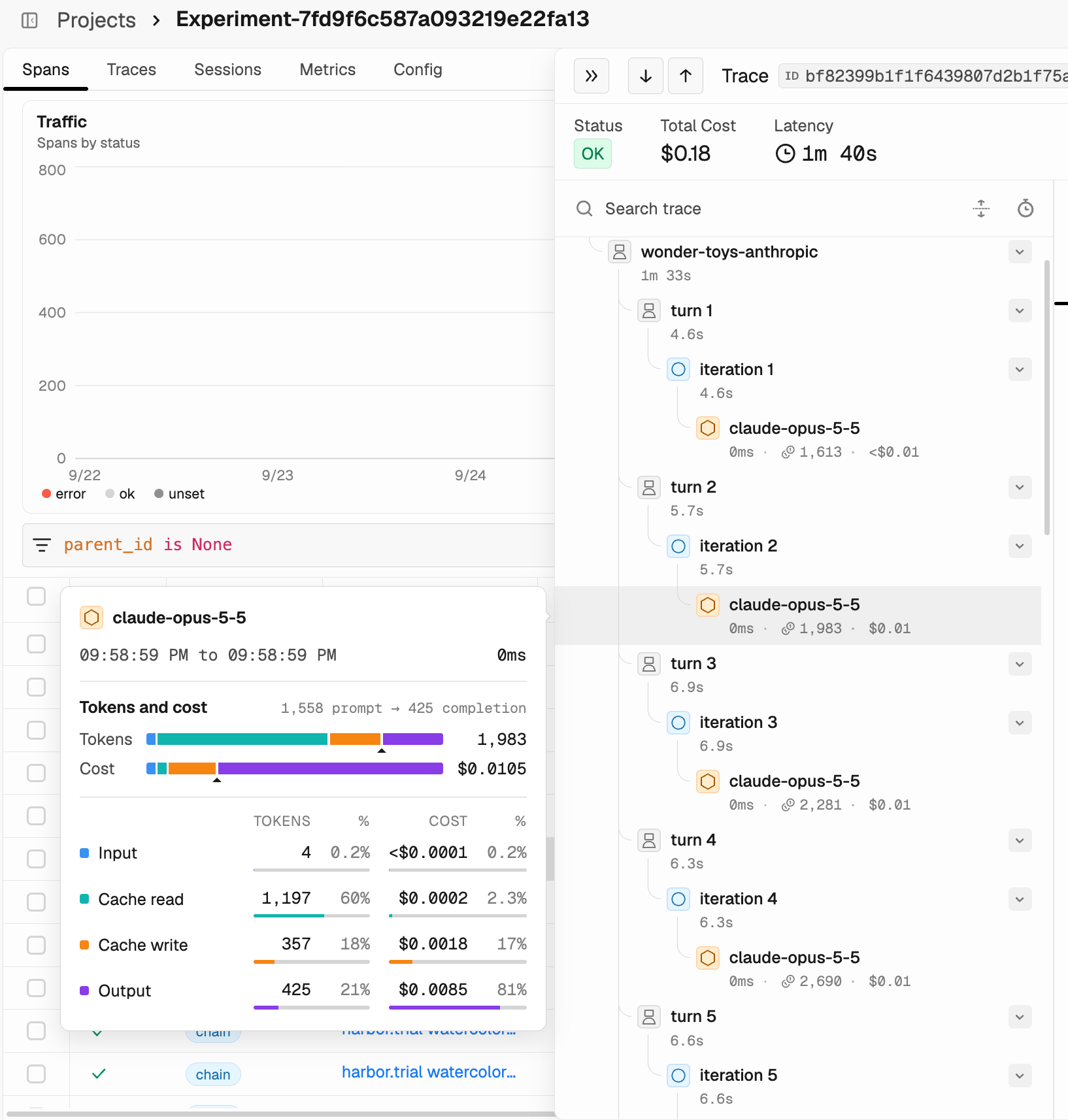
Task: Go to next trace with down arrow
Action: point(646,76)
